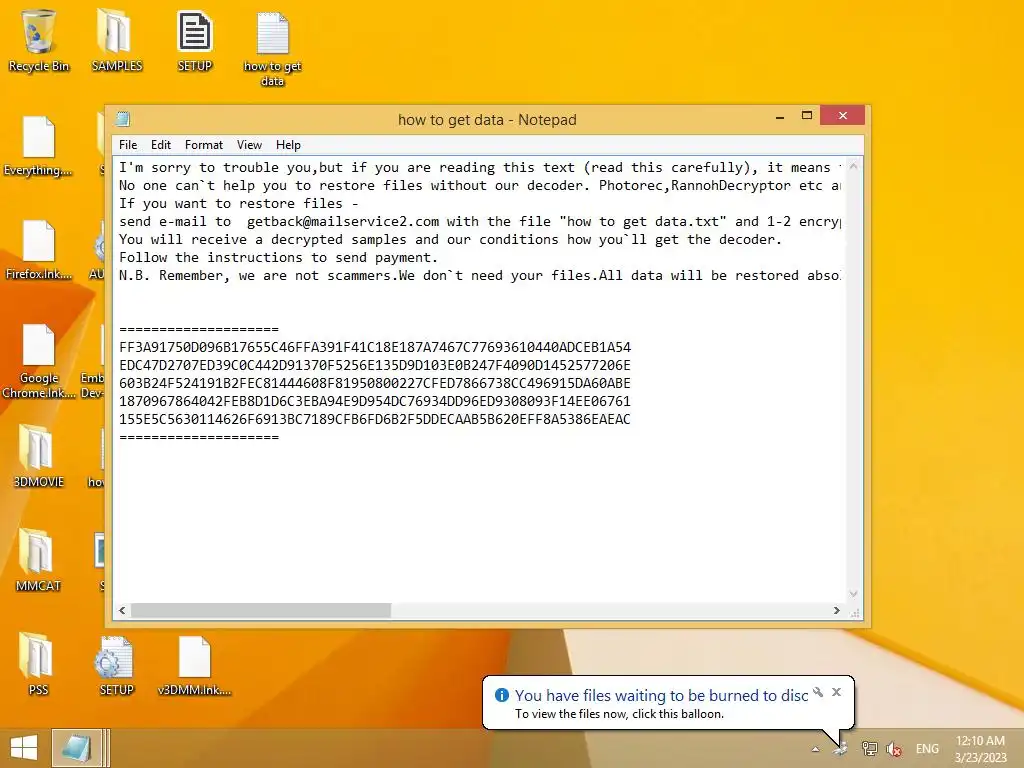Viewport: 1024px width, 768px height.
Task: Open the MMCAT folder icon
Action: click(39, 560)
